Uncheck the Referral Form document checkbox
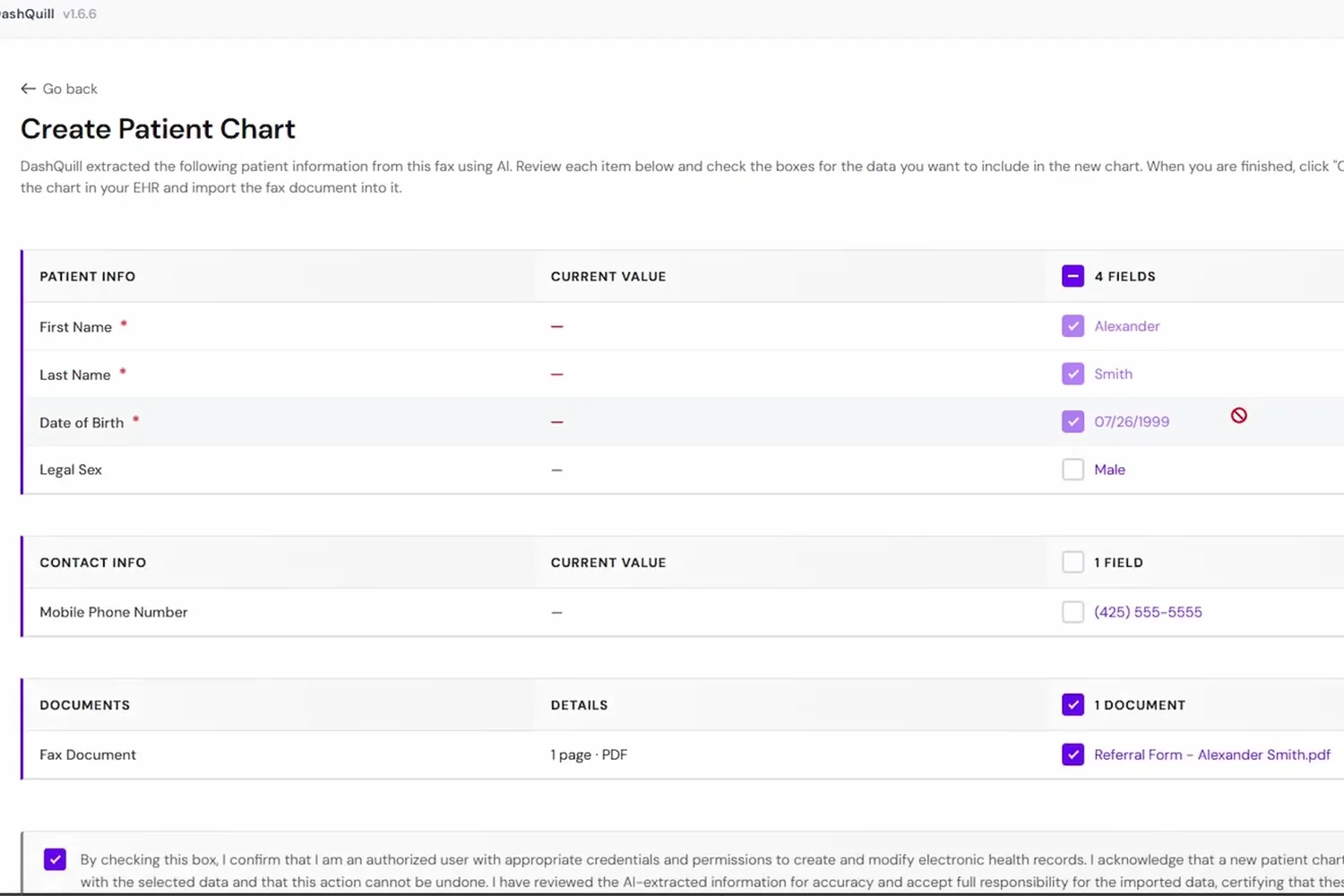Screen dimensions: 1344x896 tap(1073, 754)
